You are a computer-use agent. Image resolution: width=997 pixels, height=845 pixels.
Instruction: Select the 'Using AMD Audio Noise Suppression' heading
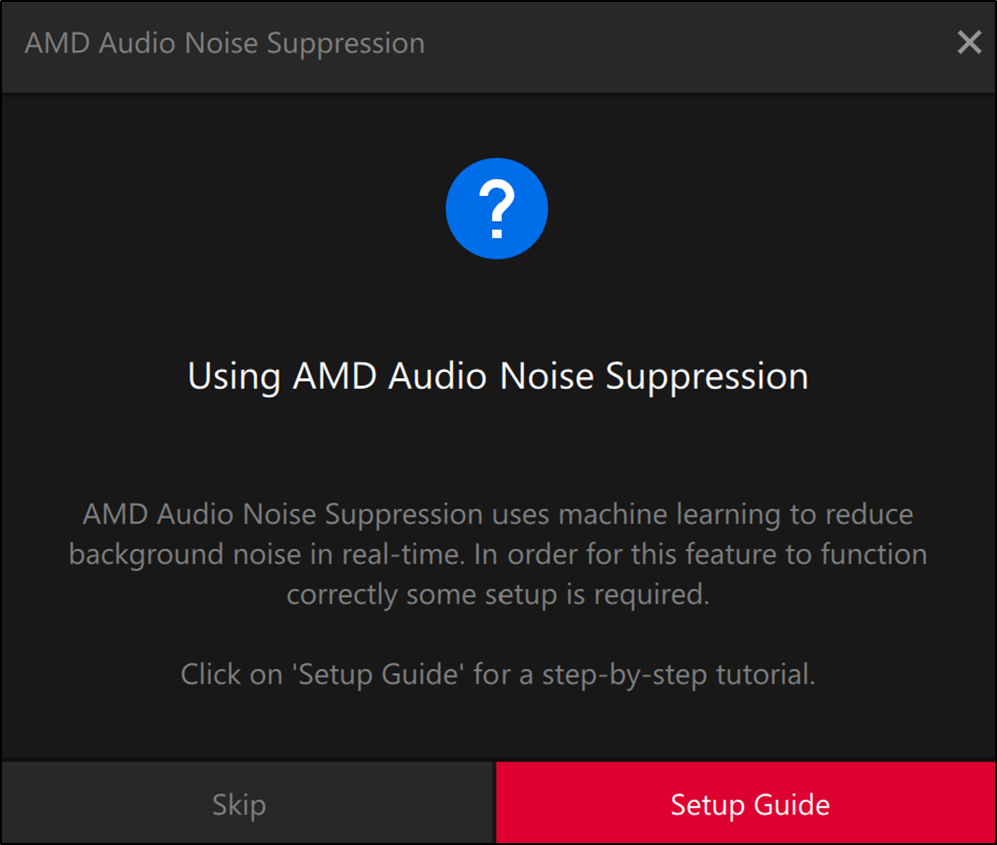pyautogui.click(x=498, y=376)
